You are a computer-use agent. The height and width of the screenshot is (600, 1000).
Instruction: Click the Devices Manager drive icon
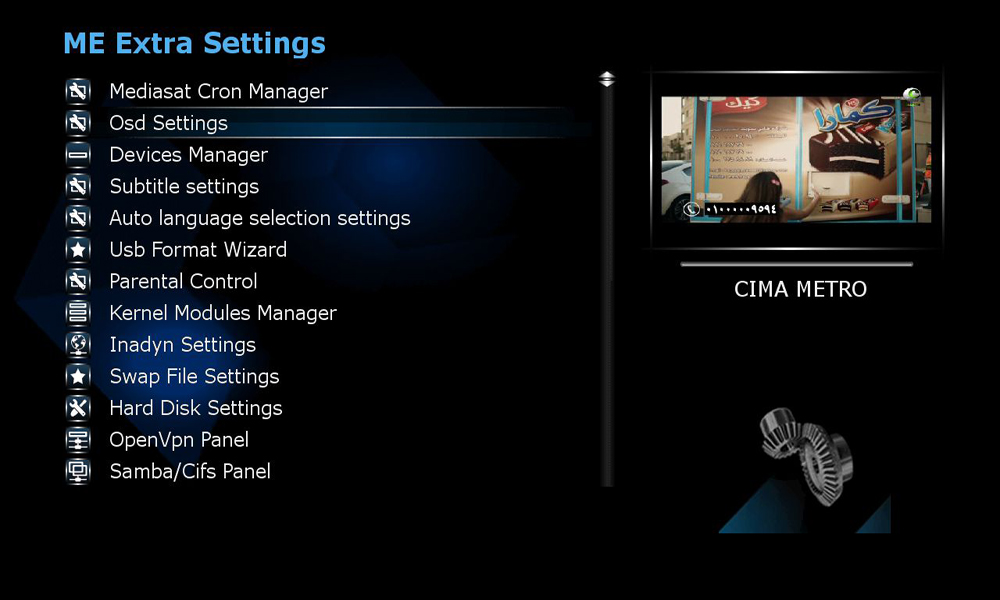[78, 154]
